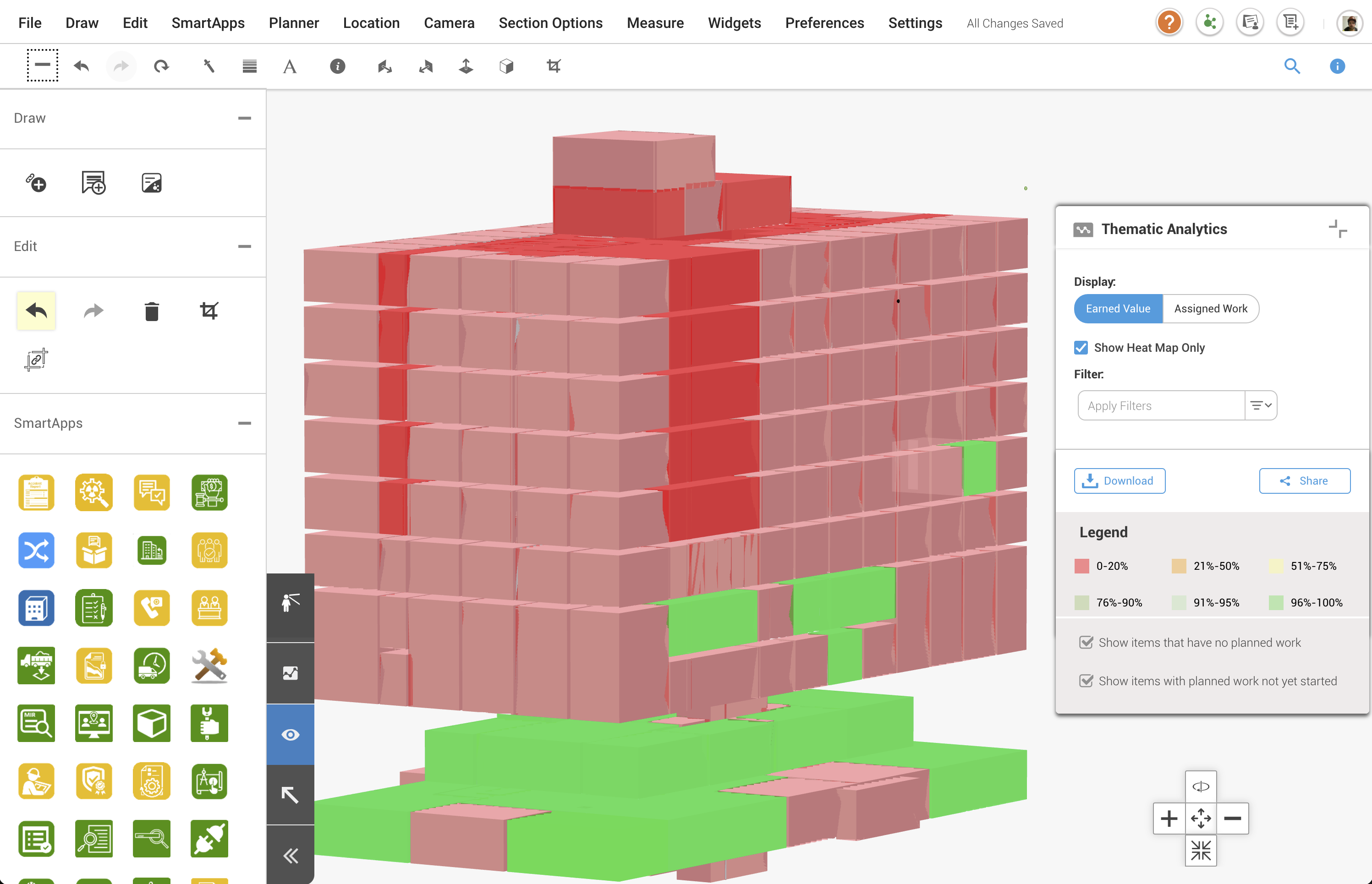Click the blue search magnifier icon
Image resolution: width=1372 pixels, height=884 pixels.
pos(1292,66)
